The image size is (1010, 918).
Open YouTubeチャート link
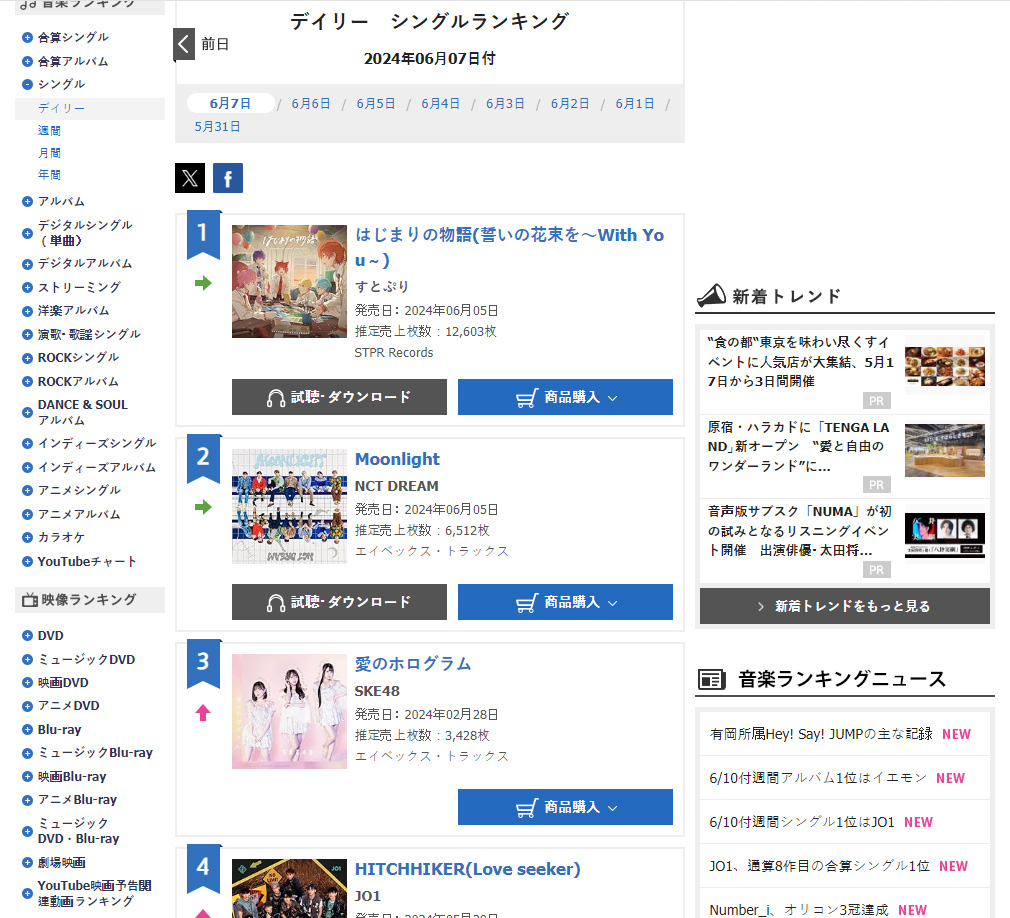click(87, 562)
